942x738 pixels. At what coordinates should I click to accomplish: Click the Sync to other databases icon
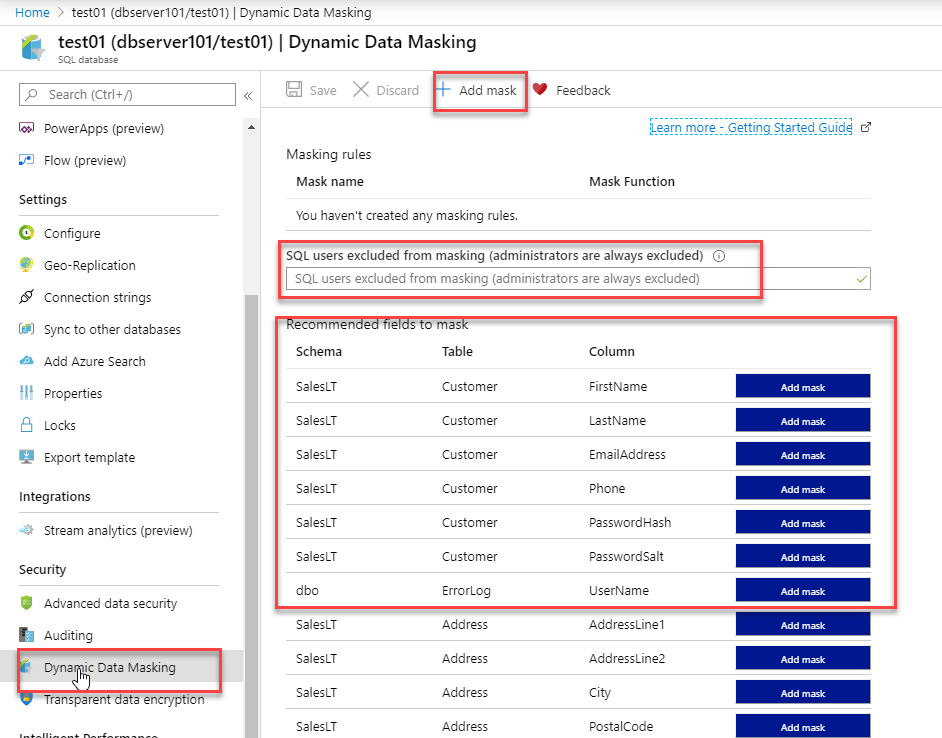point(26,329)
